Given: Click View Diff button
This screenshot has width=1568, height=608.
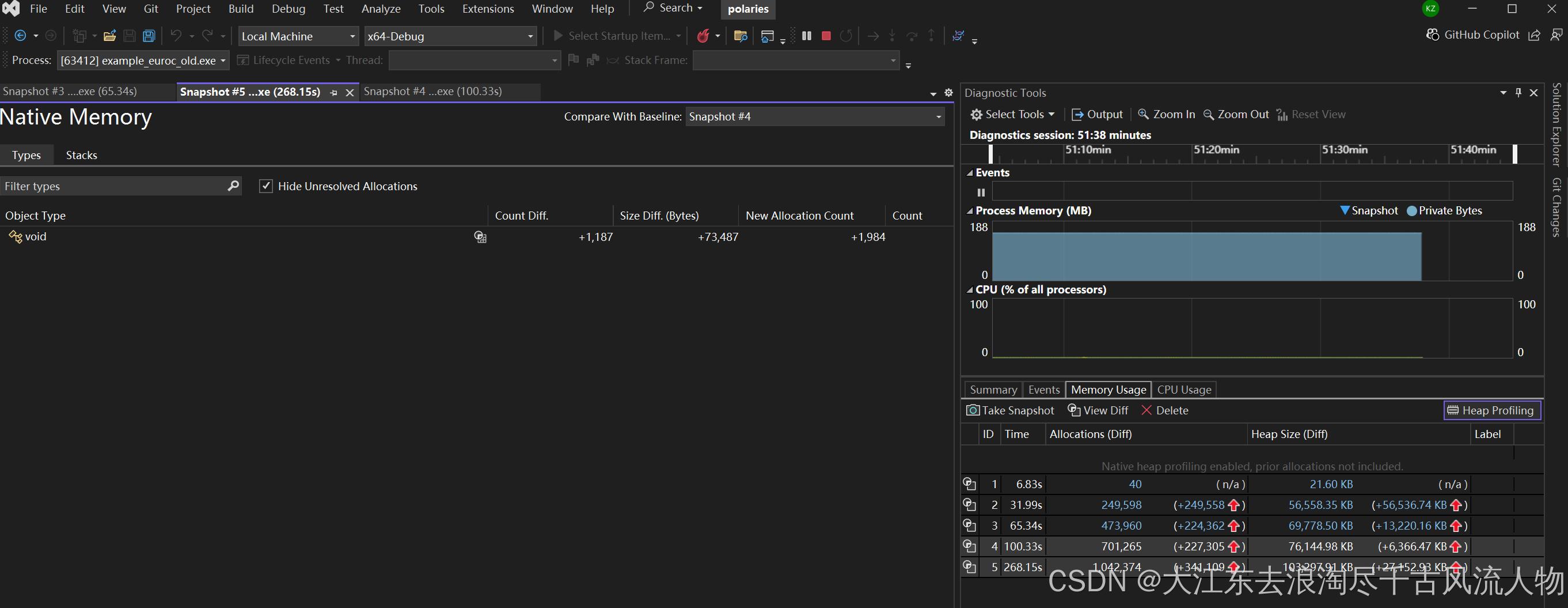Looking at the screenshot, I should (x=1099, y=410).
